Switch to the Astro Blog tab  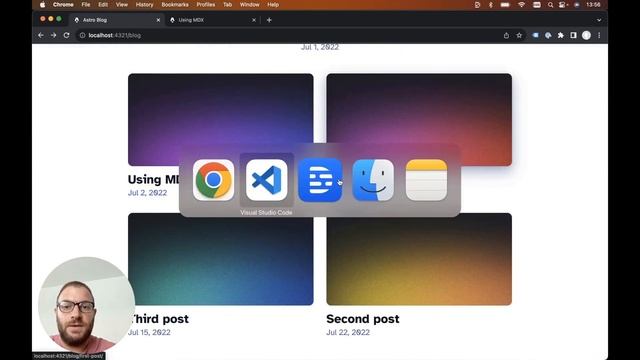pos(116,20)
